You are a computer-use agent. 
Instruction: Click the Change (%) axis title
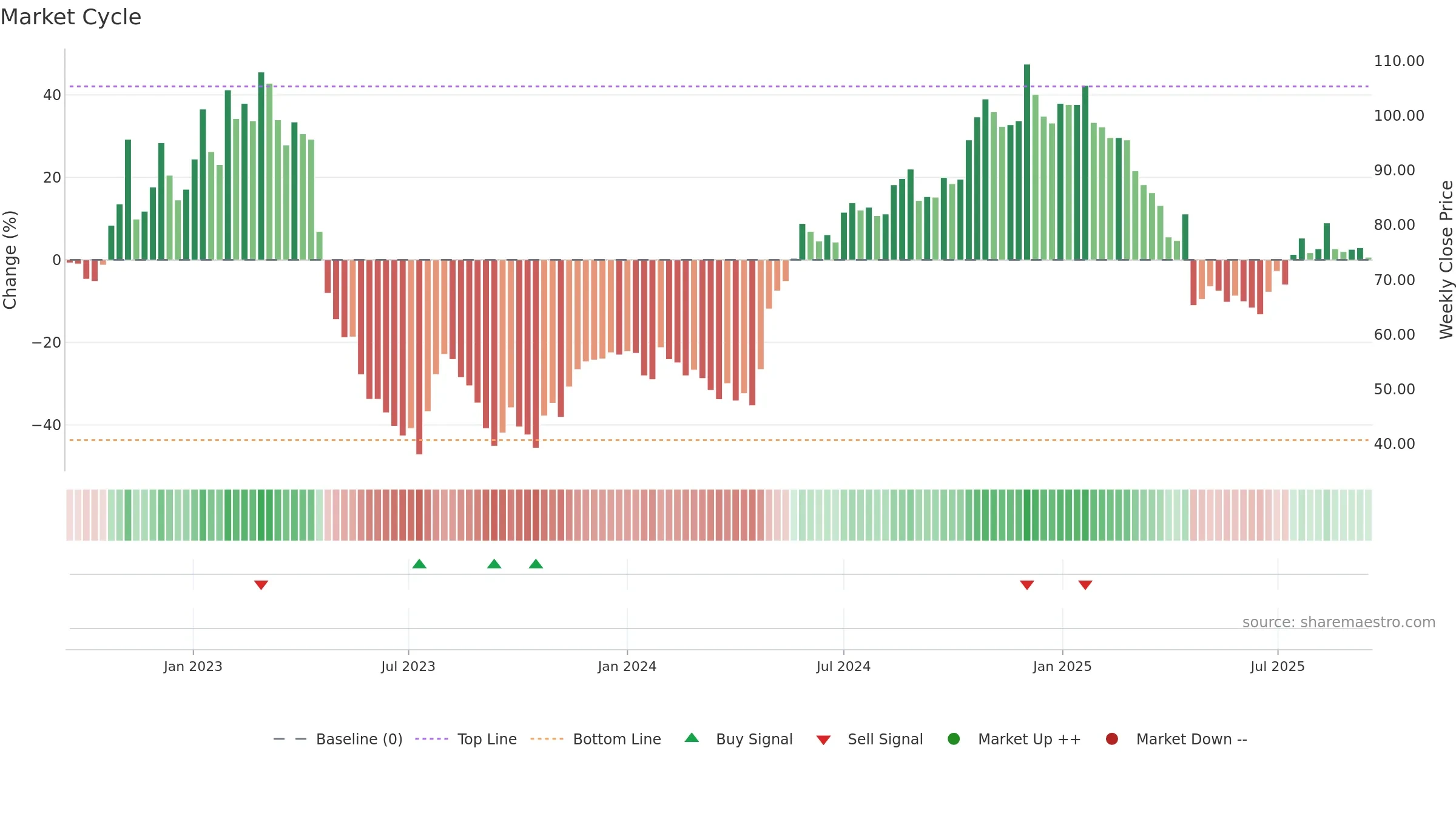click(x=10, y=260)
